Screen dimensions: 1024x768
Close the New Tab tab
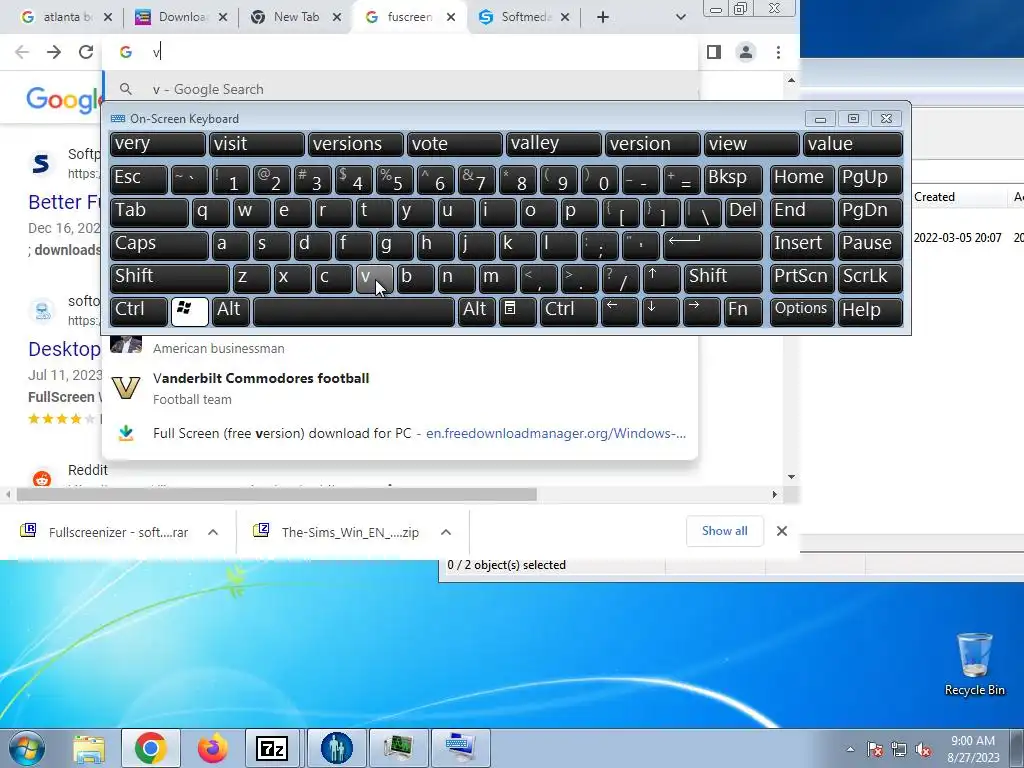pos(337,18)
